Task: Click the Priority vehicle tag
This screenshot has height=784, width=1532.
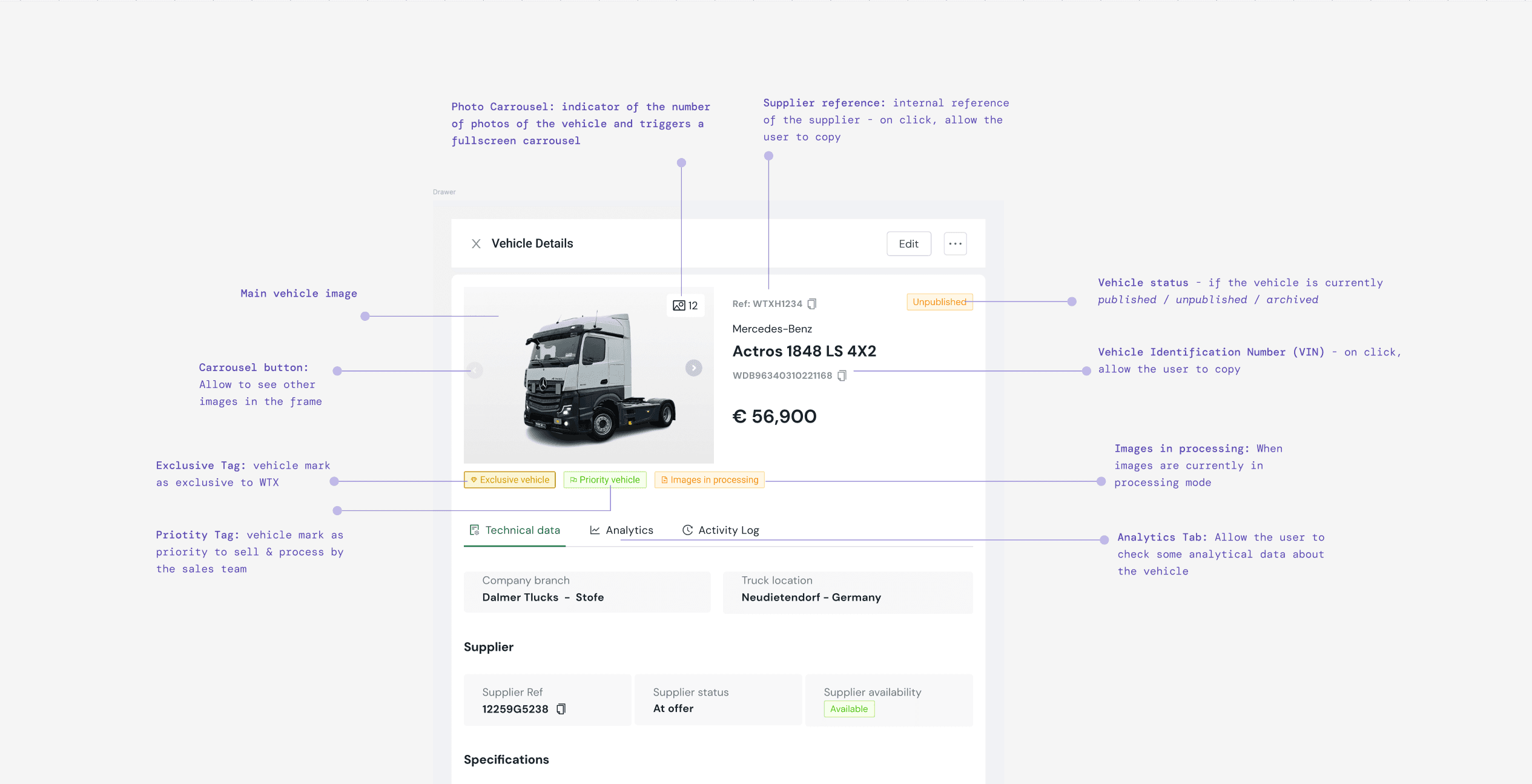Action: click(604, 480)
